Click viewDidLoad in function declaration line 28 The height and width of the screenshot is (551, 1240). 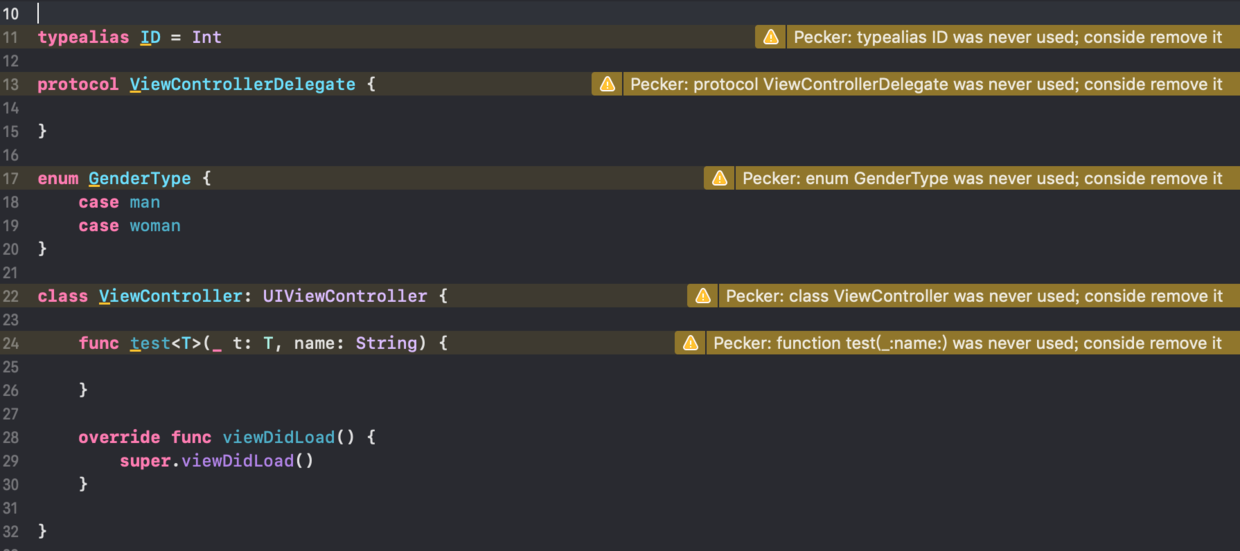coord(278,438)
